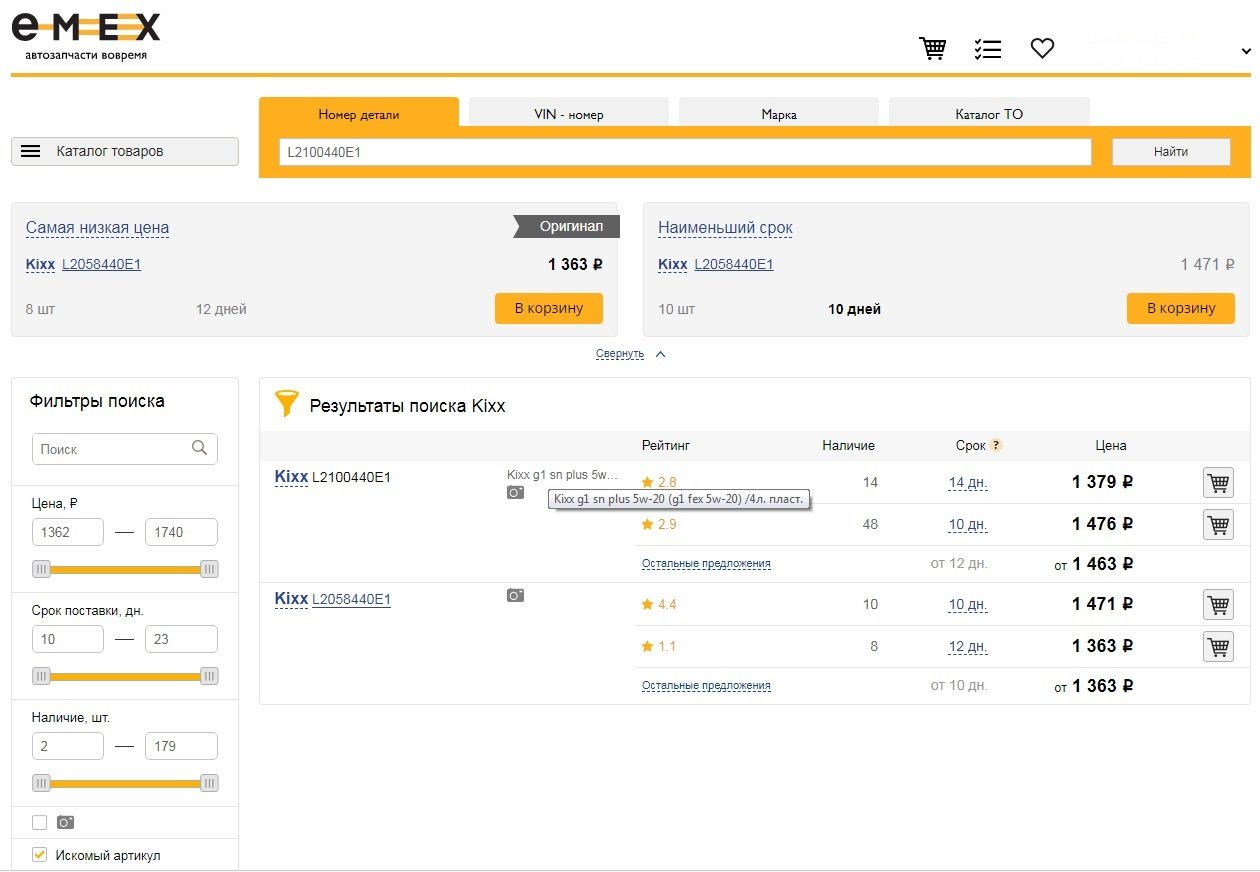Switch to Каталог ТО tab

[x=989, y=114]
